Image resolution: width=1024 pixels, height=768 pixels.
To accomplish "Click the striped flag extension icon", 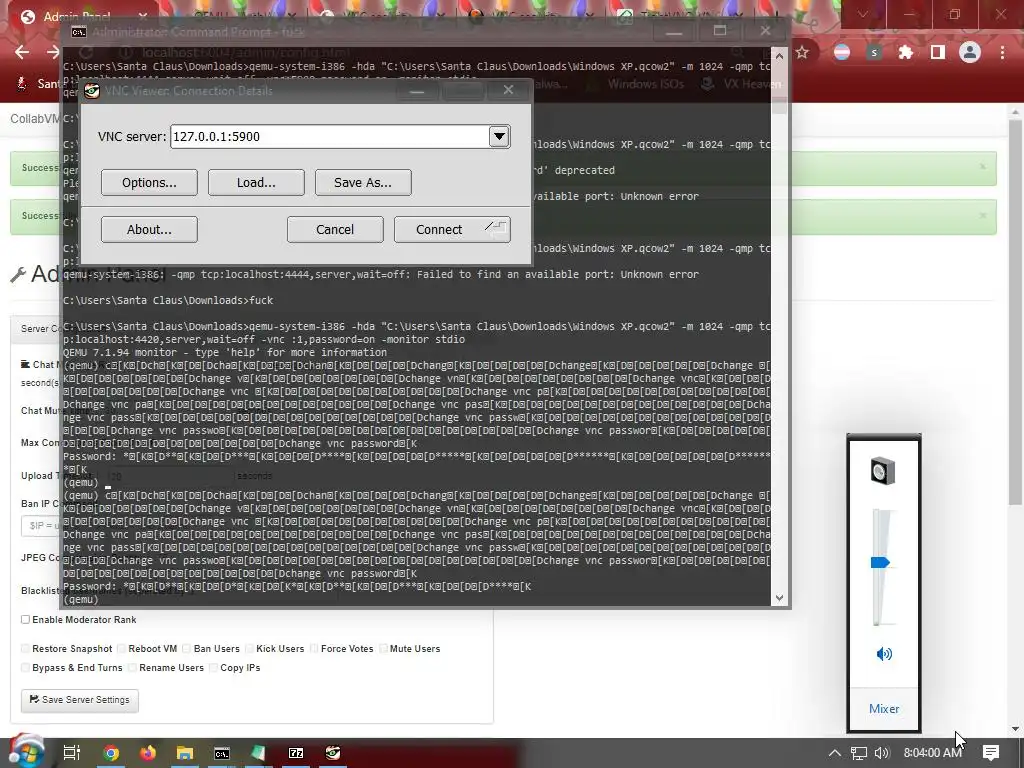I will point(842,52).
